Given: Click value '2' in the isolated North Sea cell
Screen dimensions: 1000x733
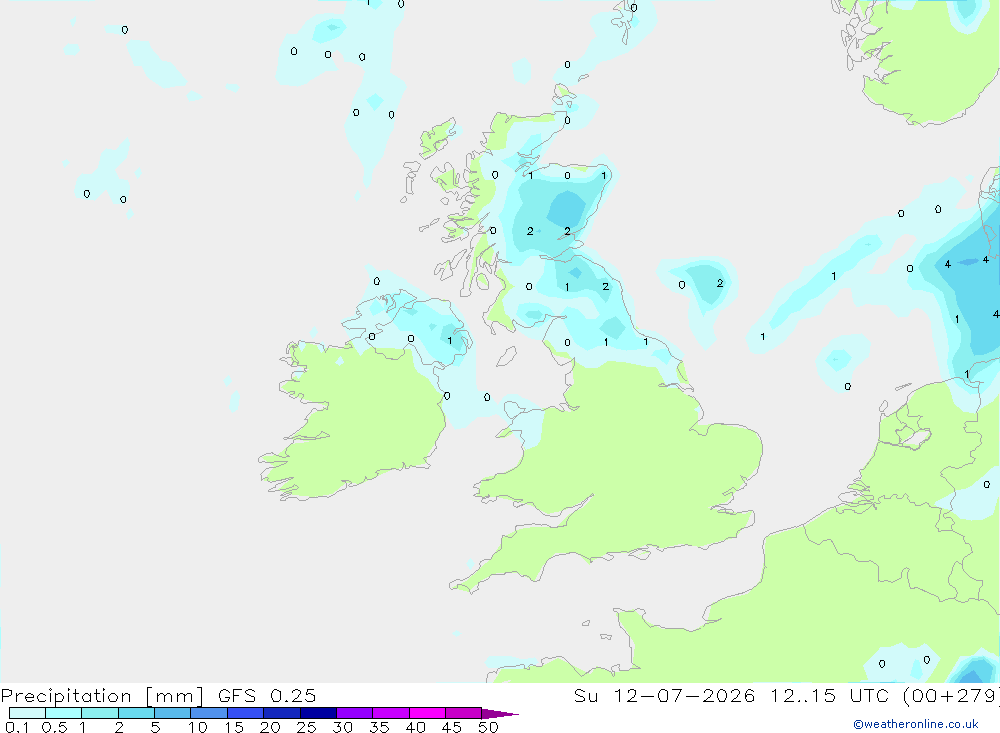Looking at the screenshot, I should (x=720, y=283).
